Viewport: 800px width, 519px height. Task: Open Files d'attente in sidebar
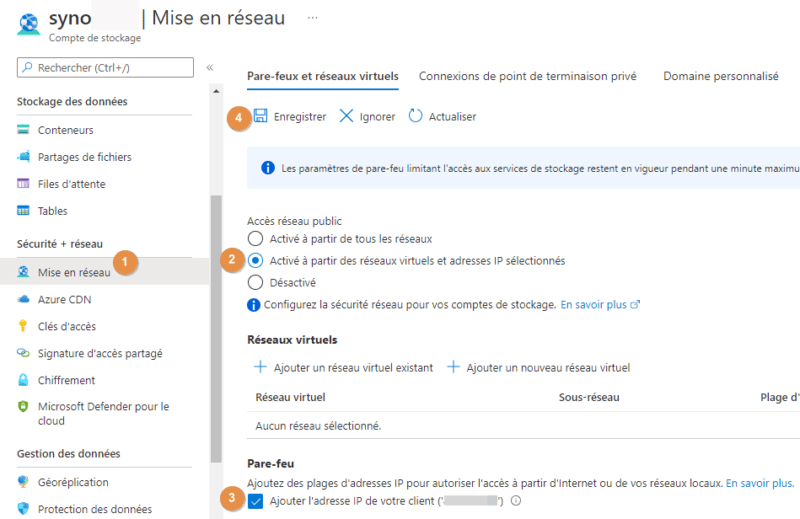click(x=71, y=184)
